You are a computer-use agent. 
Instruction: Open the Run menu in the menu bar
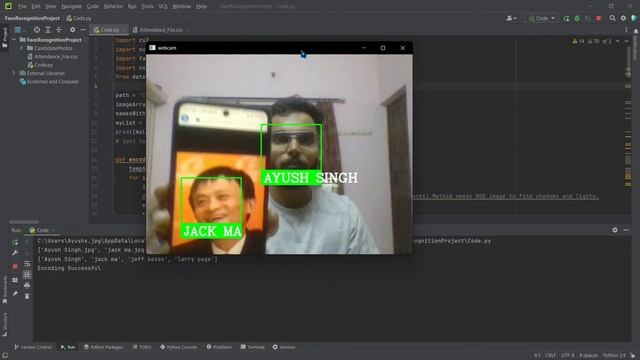(x=132, y=7)
